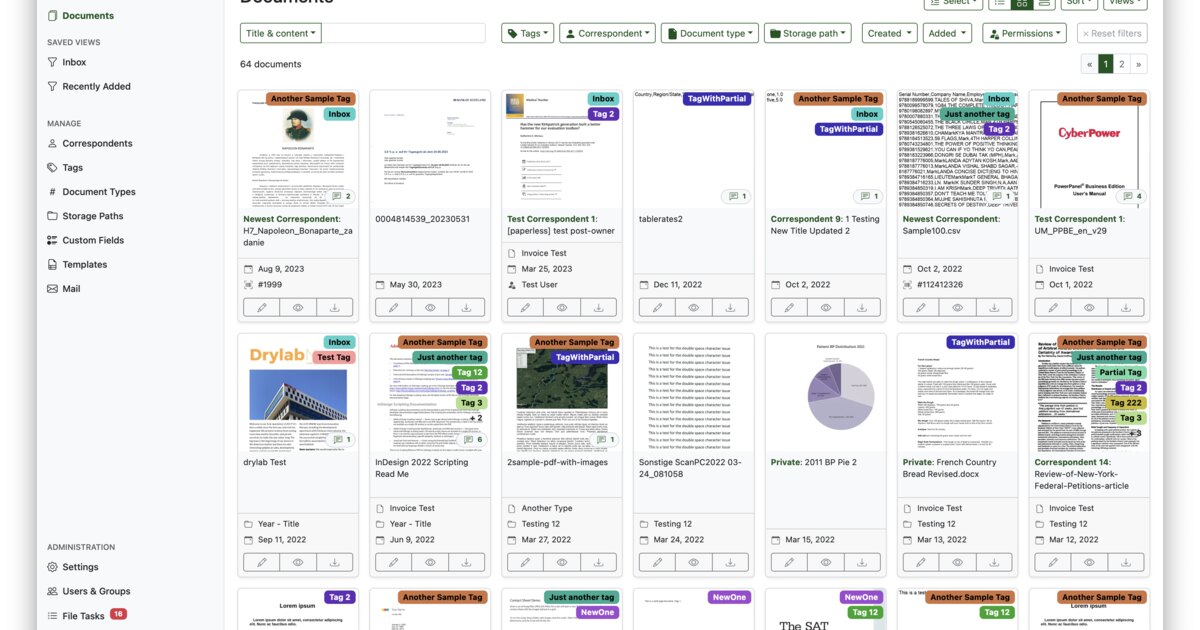Click the Title & content search field
Image resolution: width=1200 pixels, height=630 pixels.
tap(404, 33)
